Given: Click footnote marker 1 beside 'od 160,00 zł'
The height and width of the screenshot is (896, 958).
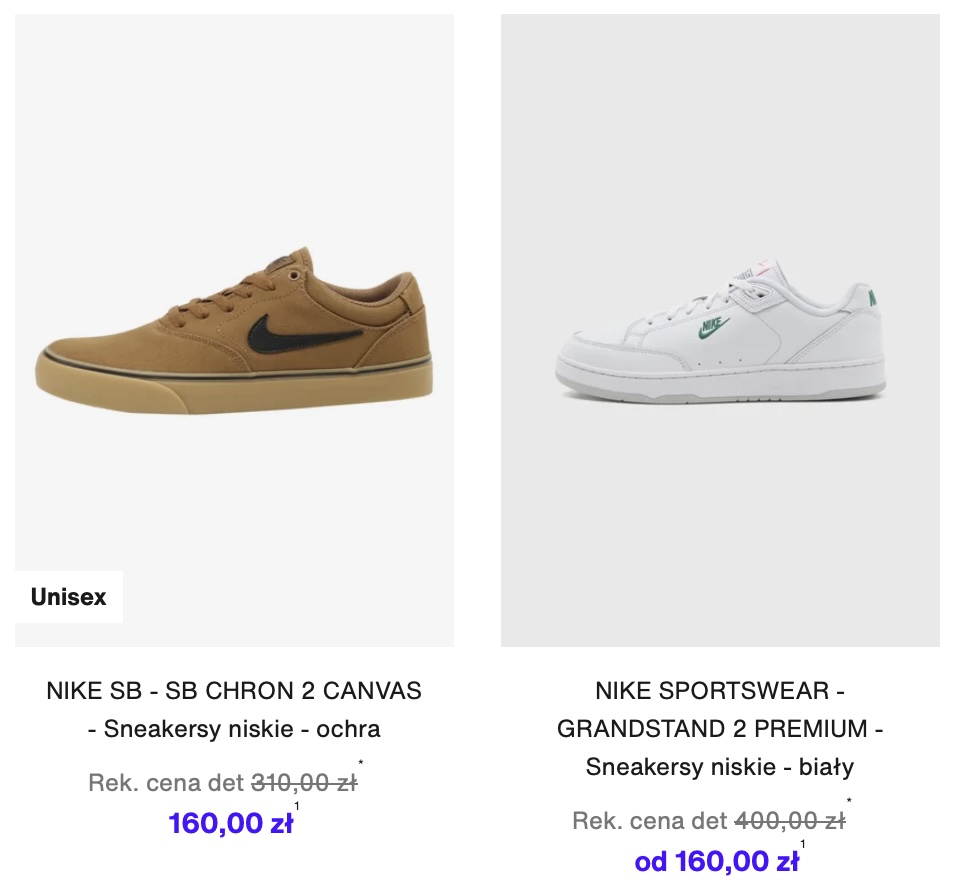Looking at the screenshot, I should (803, 844).
